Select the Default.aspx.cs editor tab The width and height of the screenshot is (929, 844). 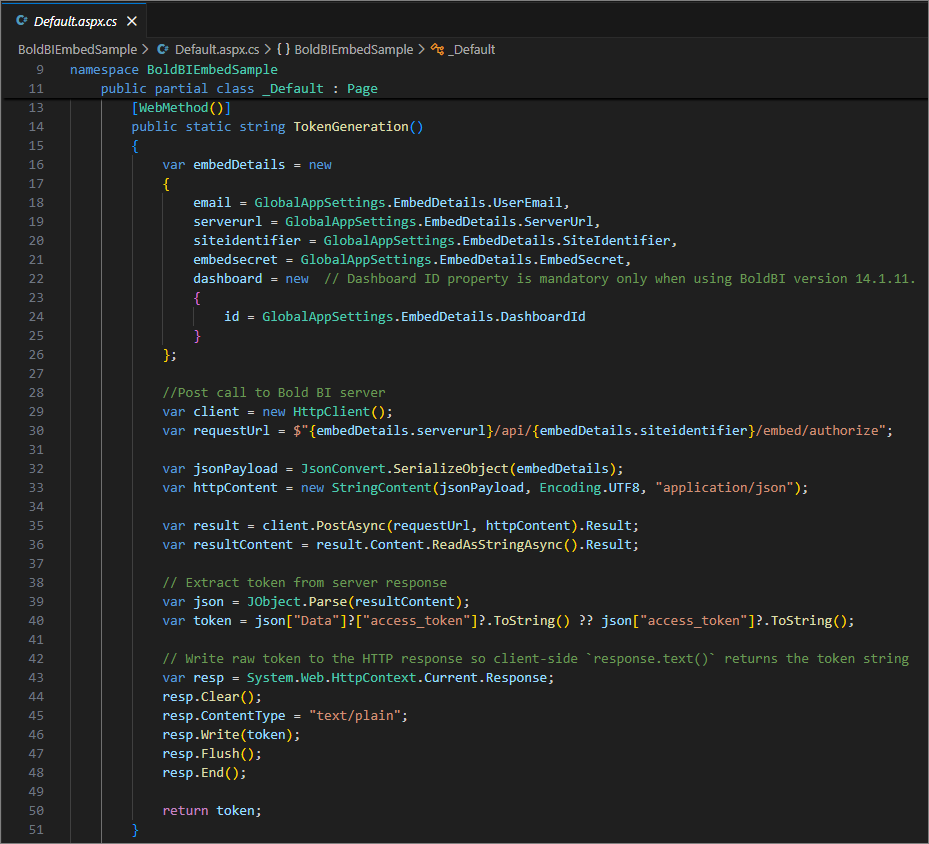76,20
